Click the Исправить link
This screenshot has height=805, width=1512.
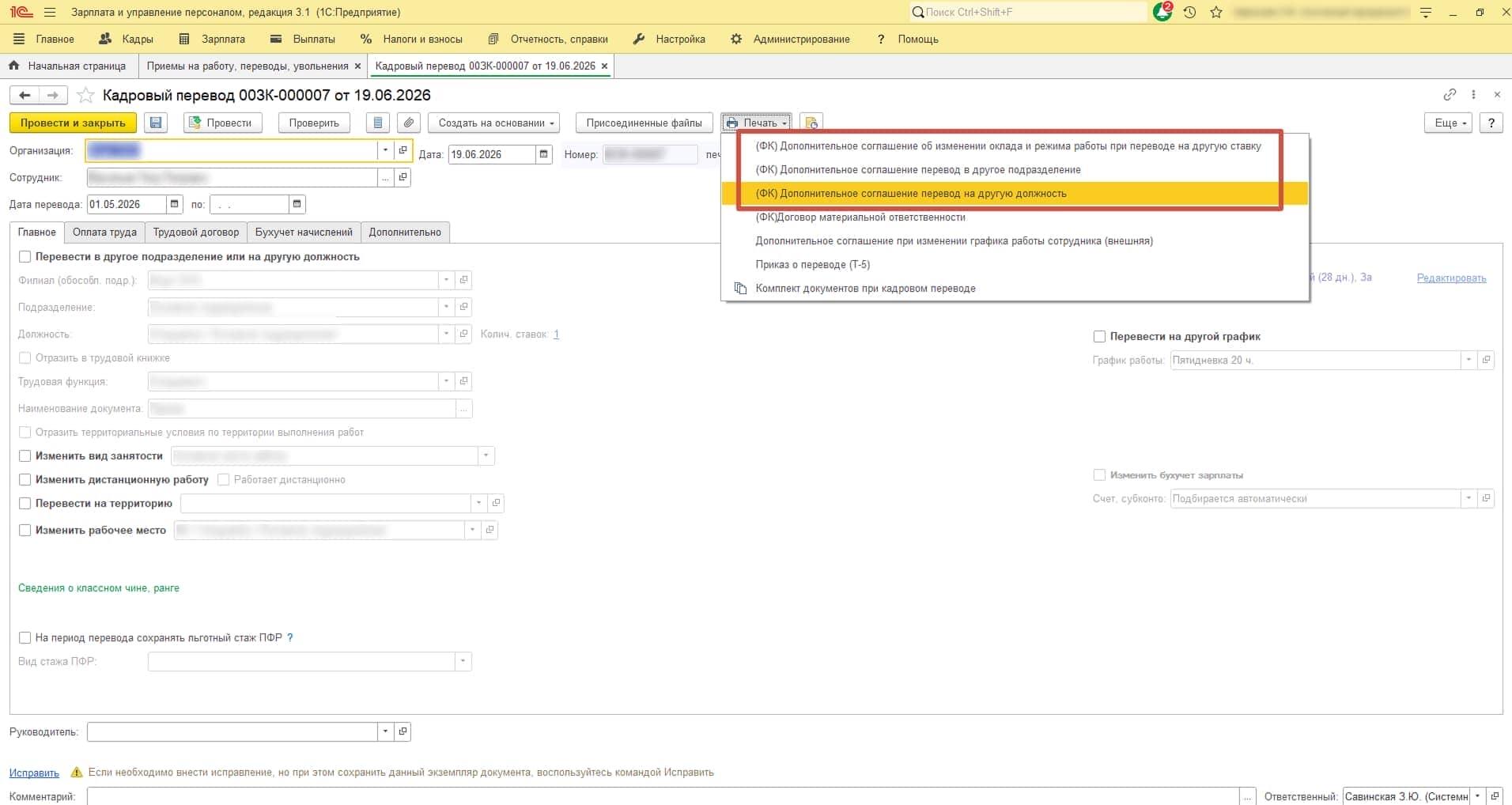coord(34,773)
